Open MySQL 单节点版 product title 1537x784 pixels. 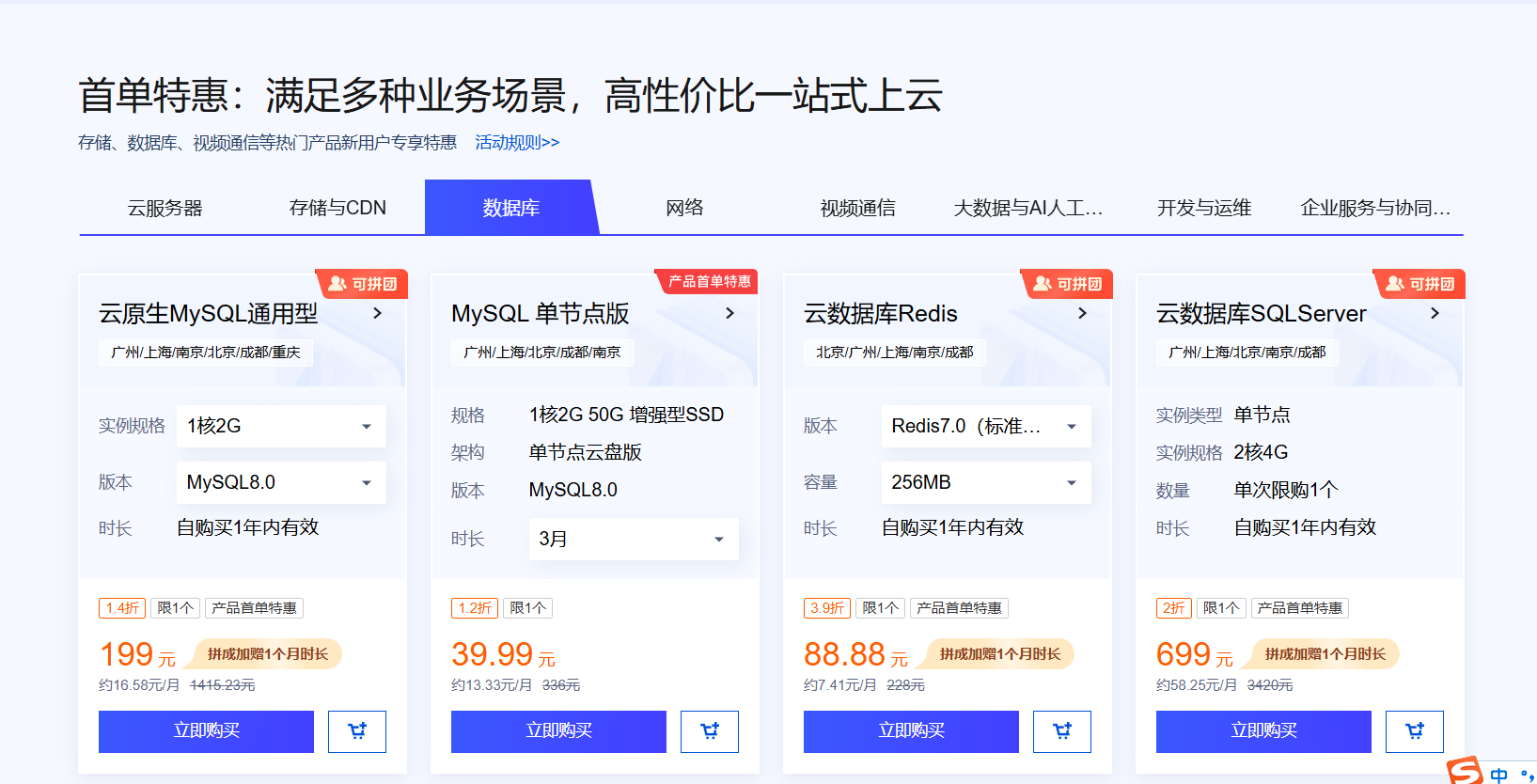click(541, 313)
